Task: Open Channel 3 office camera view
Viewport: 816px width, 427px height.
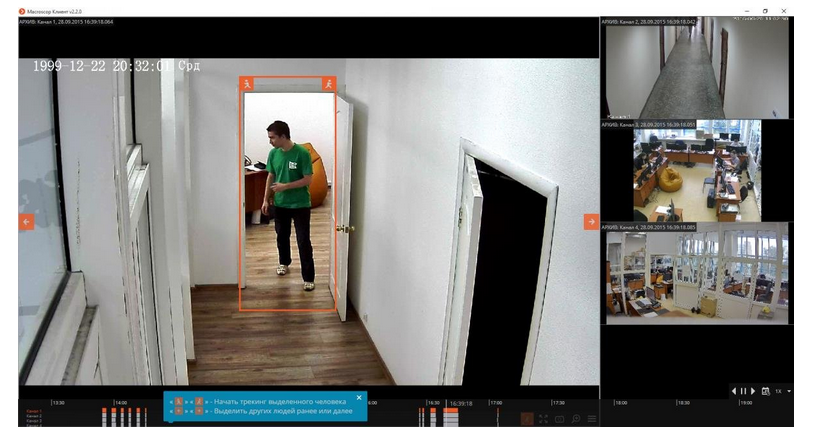Action: [697, 171]
